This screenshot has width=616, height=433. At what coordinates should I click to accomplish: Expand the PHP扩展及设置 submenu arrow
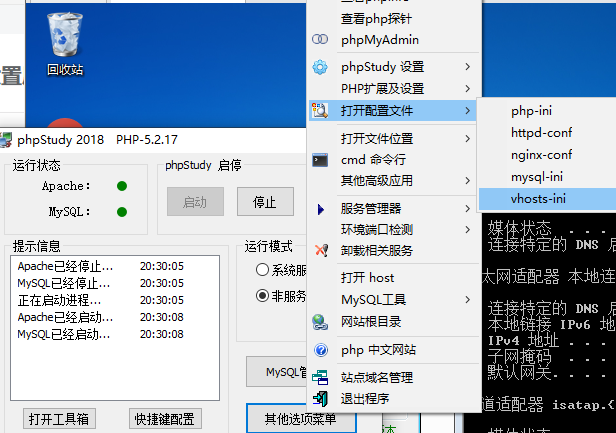[468, 88]
